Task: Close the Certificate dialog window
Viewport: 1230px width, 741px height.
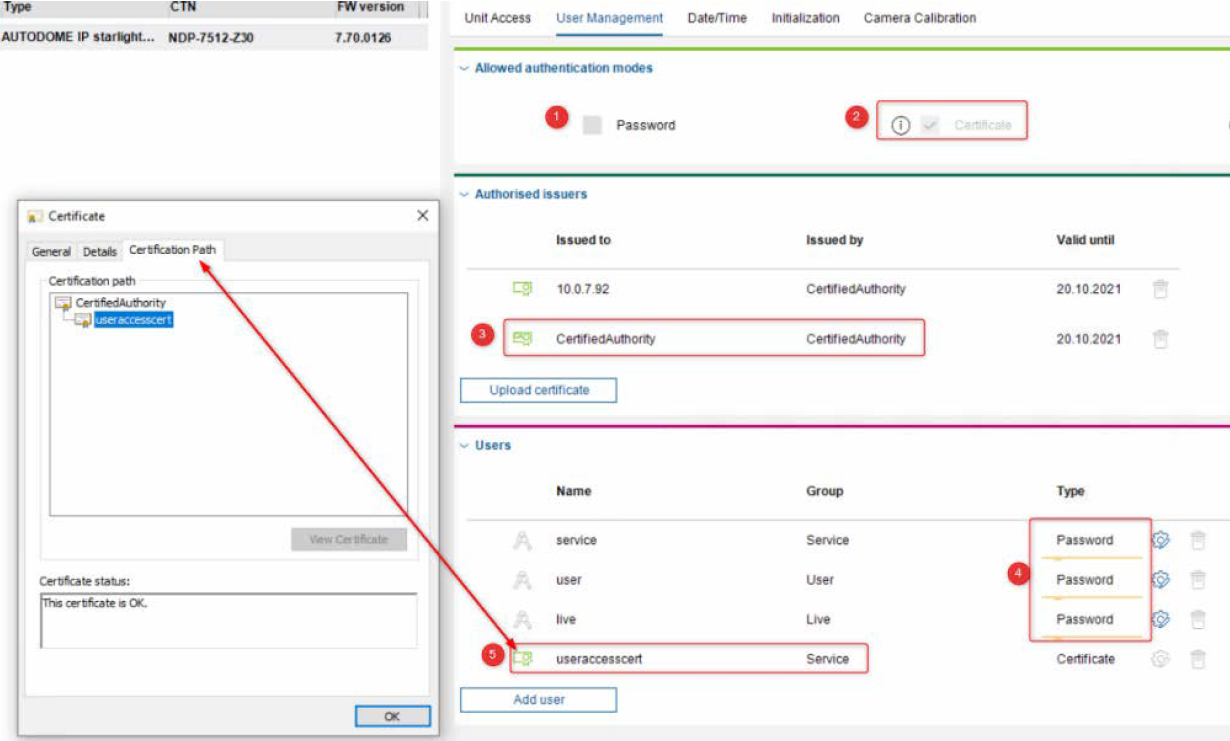Action: (x=422, y=216)
